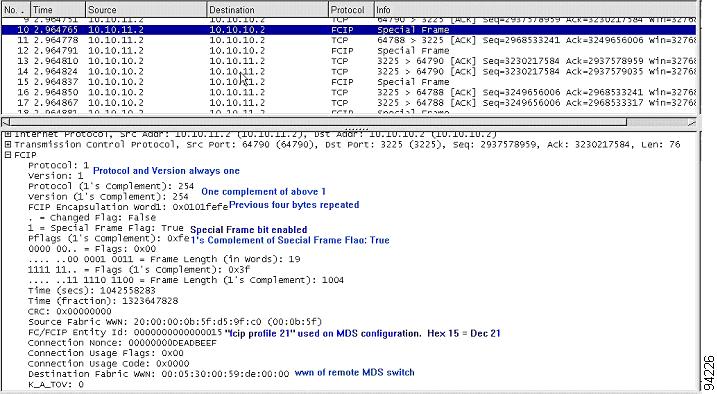The width and height of the screenshot is (717, 394).
Task: Select the K_A_TOV: 0 field
Action: click(x=55, y=384)
